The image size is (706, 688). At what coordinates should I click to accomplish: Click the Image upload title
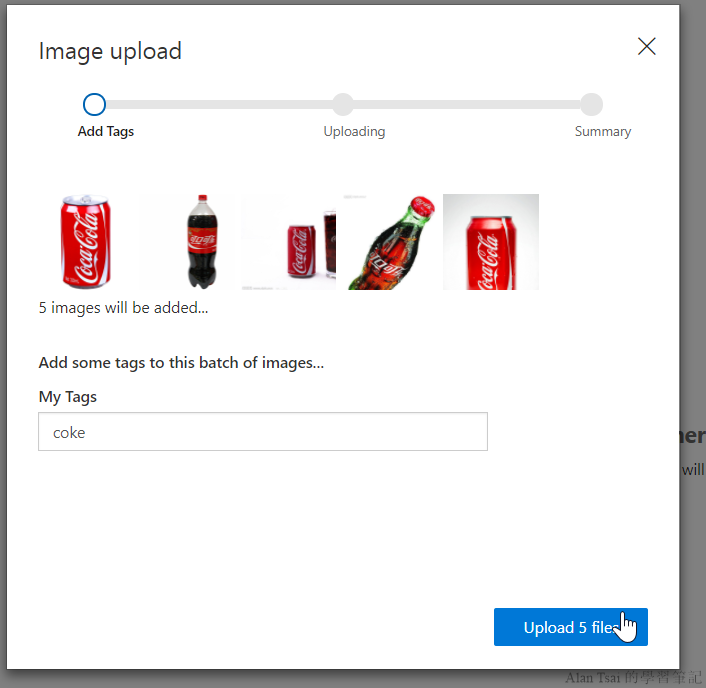(x=110, y=51)
